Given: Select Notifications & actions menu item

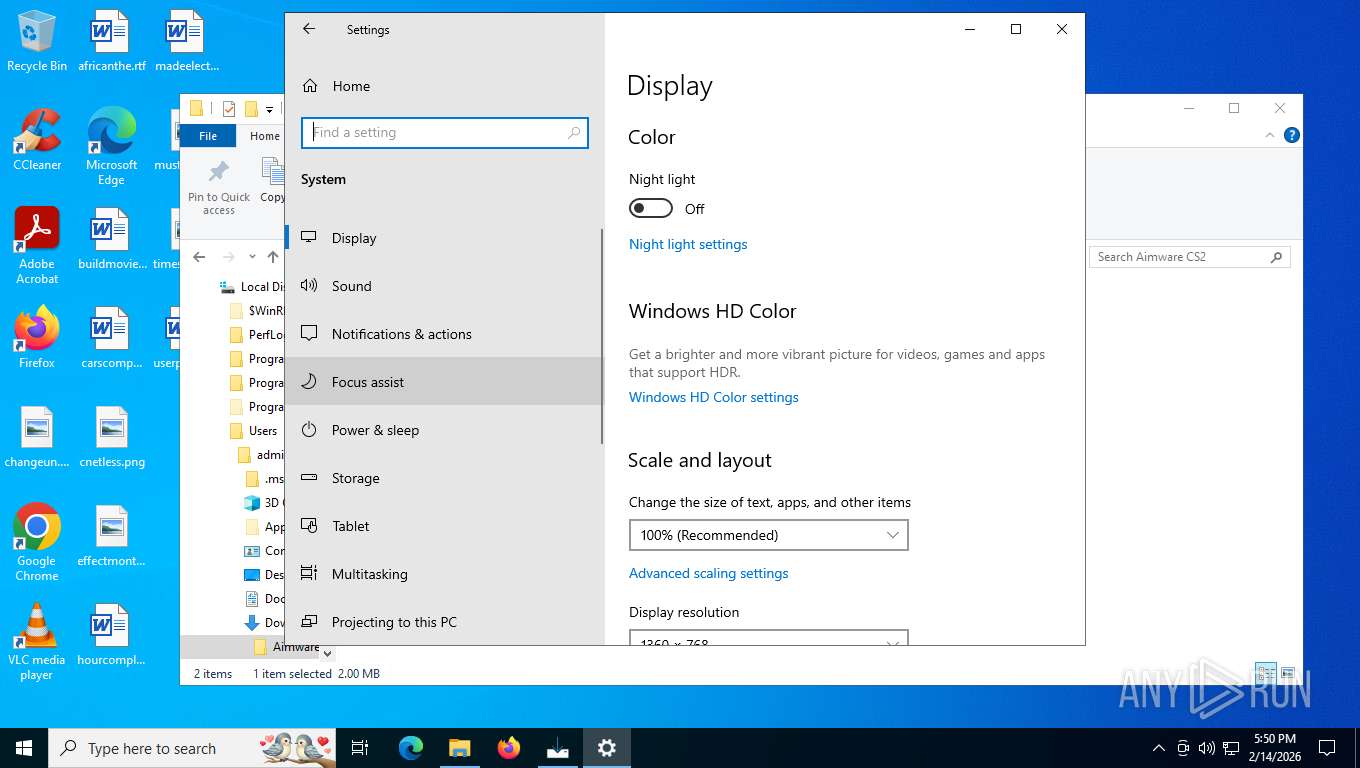Looking at the screenshot, I should pyautogui.click(x=401, y=334).
